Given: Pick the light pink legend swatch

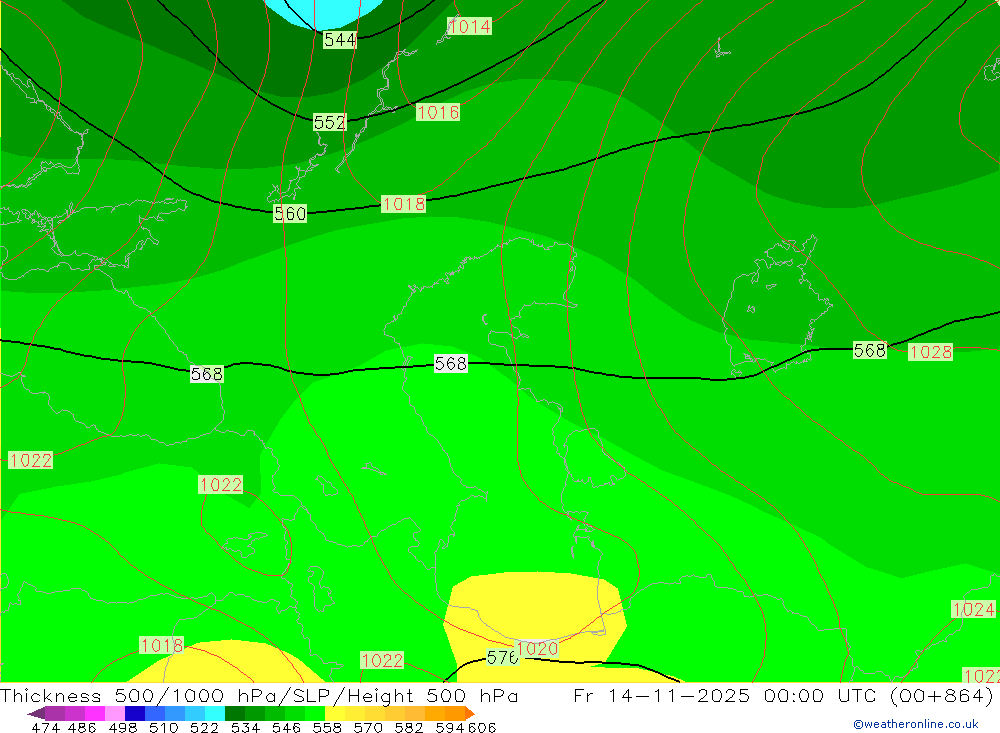Looking at the screenshot, I should click(115, 713).
